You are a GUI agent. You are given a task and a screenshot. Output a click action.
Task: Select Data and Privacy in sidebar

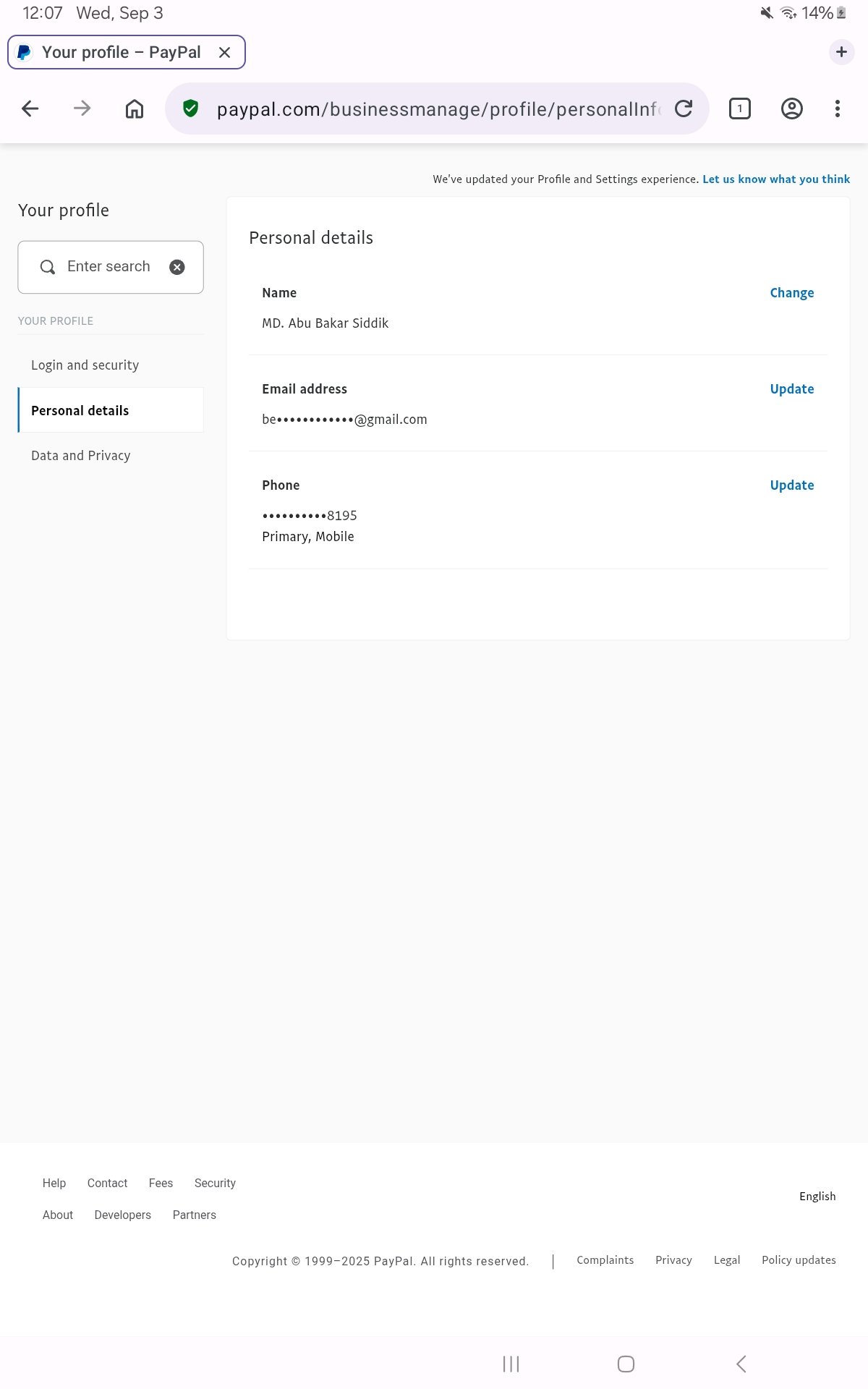pyautogui.click(x=80, y=456)
